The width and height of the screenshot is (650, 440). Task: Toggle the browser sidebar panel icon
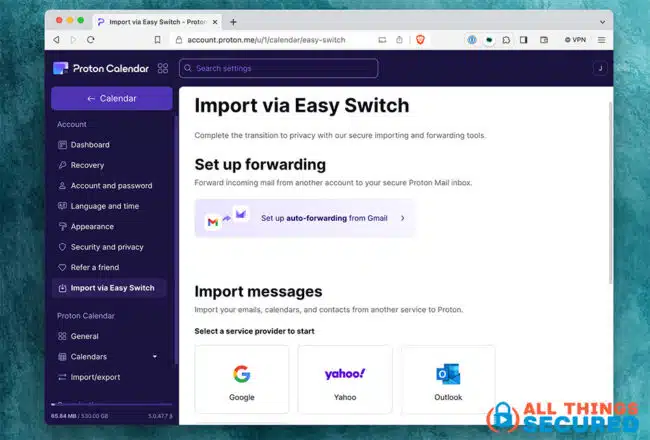(522, 40)
